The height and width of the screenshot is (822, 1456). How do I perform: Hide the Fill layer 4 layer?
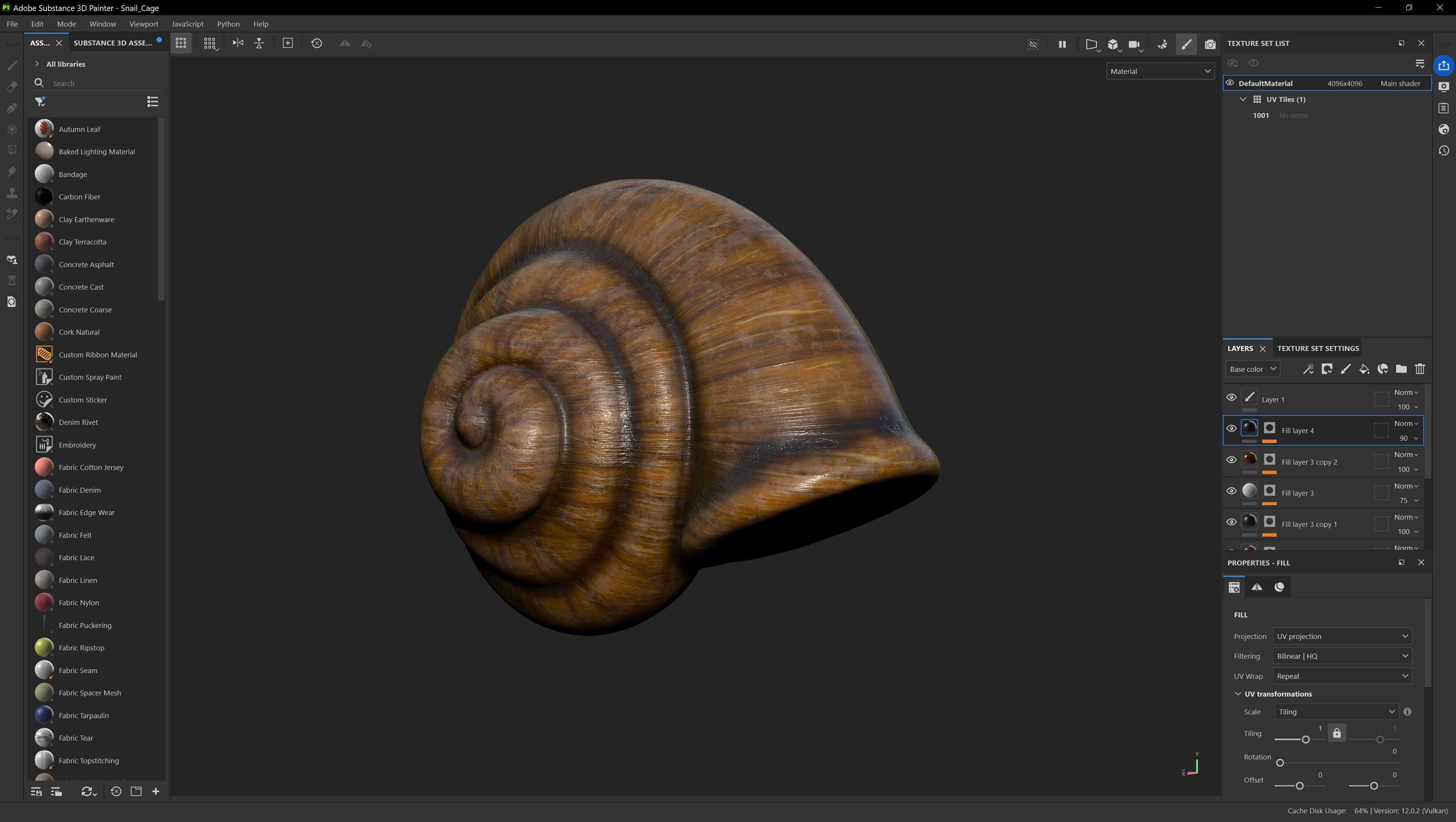pyautogui.click(x=1231, y=429)
